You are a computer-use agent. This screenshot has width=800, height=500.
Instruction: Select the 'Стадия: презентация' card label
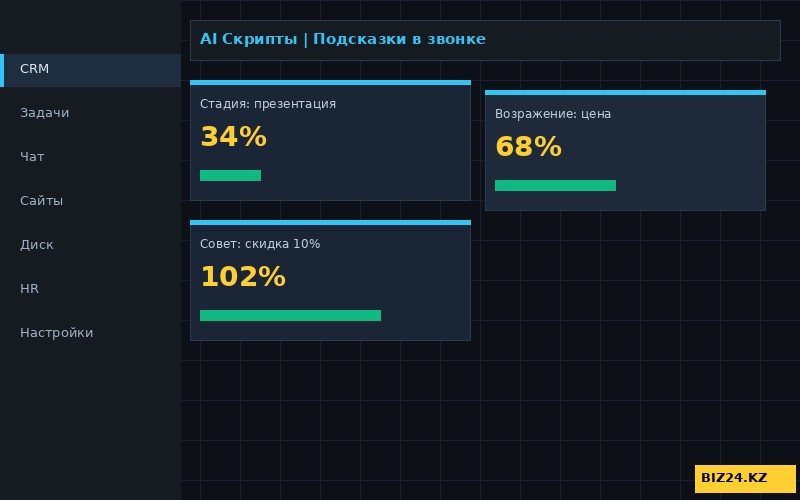point(268,104)
